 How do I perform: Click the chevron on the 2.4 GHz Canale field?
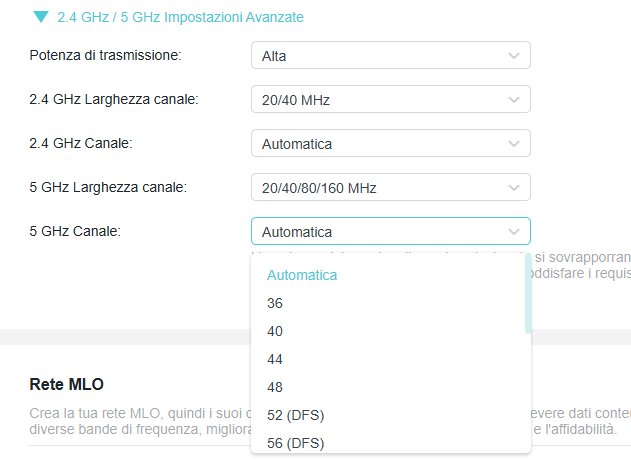pyautogui.click(x=514, y=144)
